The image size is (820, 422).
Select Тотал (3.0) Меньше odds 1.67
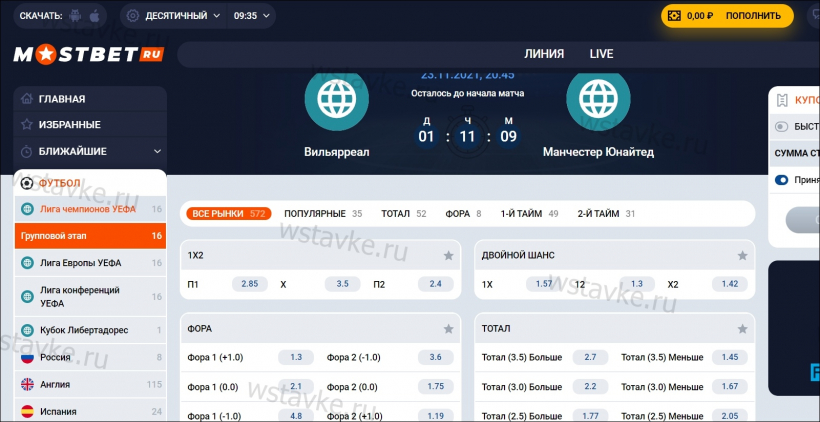[x=730, y=386]
